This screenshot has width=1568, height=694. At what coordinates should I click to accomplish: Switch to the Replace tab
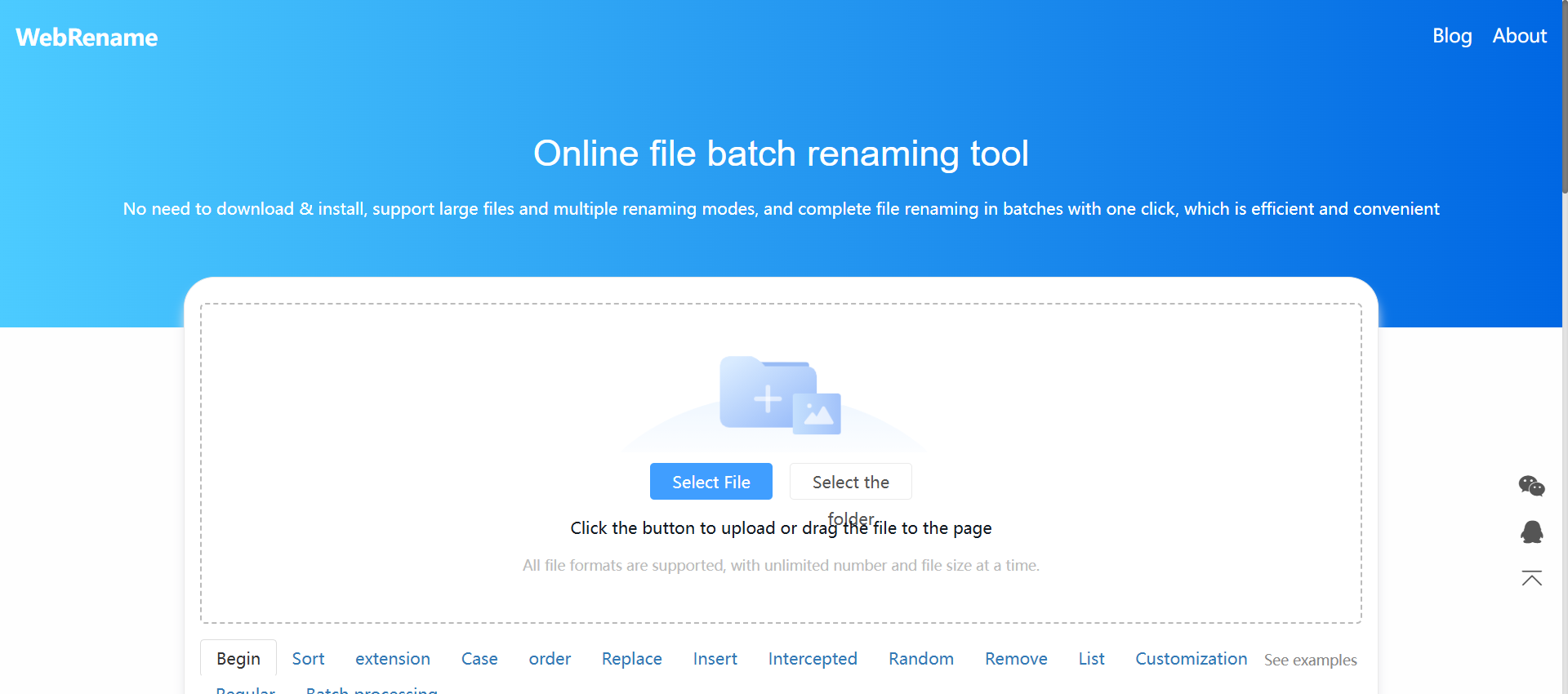pos(632,659)
